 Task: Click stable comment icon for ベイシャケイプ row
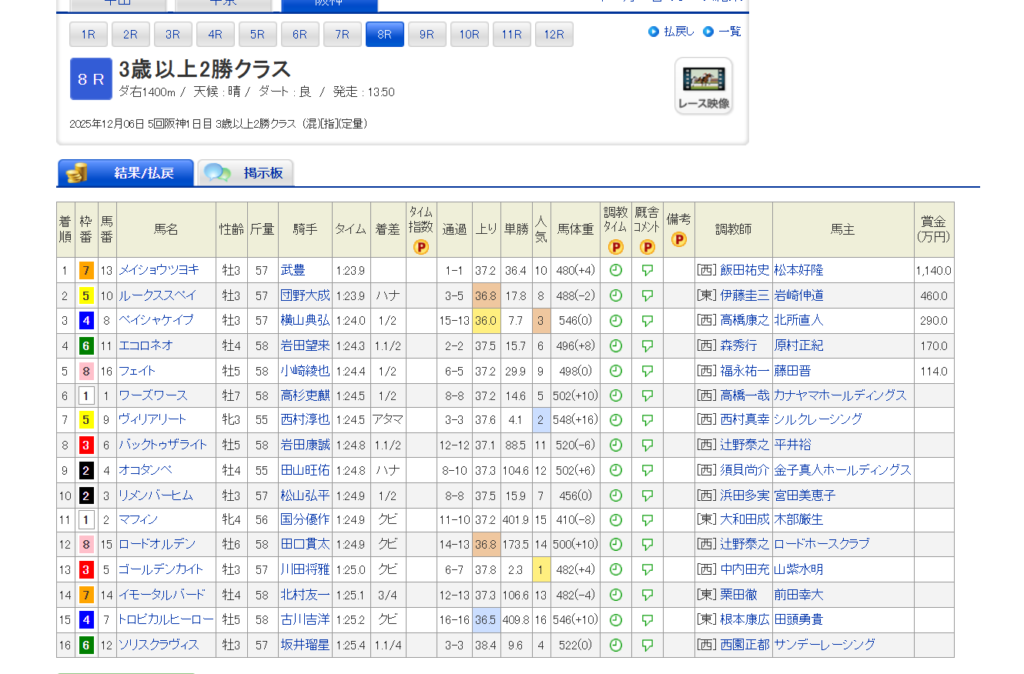click(x=647, y=320)
